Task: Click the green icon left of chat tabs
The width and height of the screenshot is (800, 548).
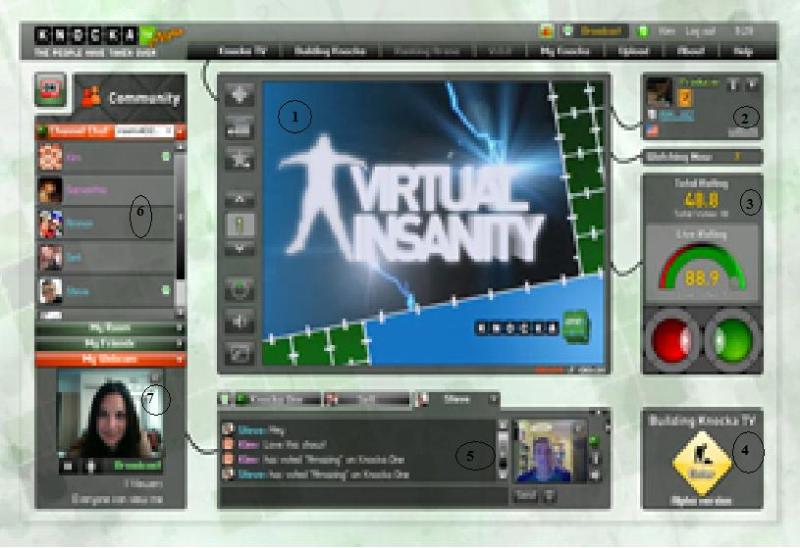Action: [225, 400]
